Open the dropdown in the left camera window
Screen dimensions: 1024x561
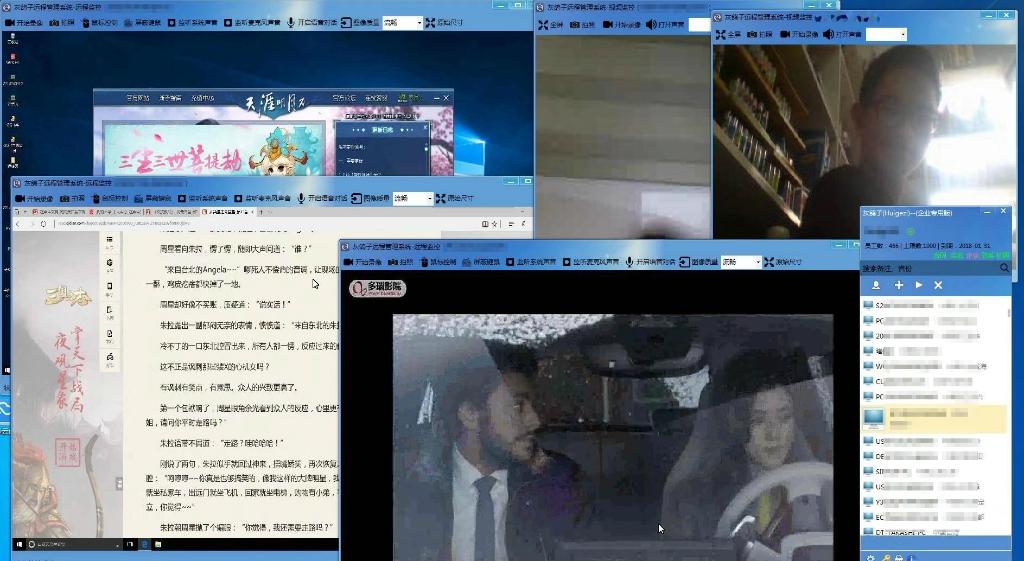coord(699,25)
